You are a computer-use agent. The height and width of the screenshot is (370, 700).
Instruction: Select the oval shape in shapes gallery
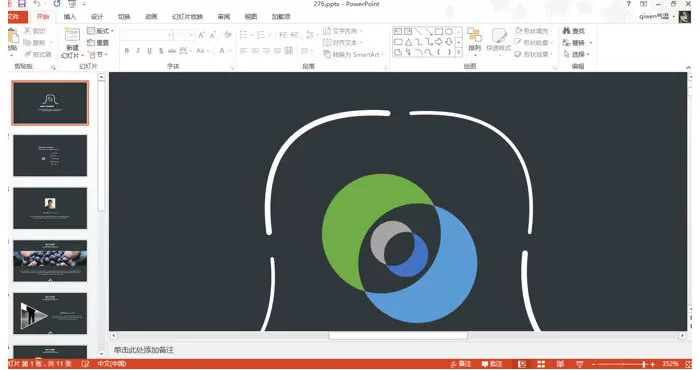[x=449, y=32]
